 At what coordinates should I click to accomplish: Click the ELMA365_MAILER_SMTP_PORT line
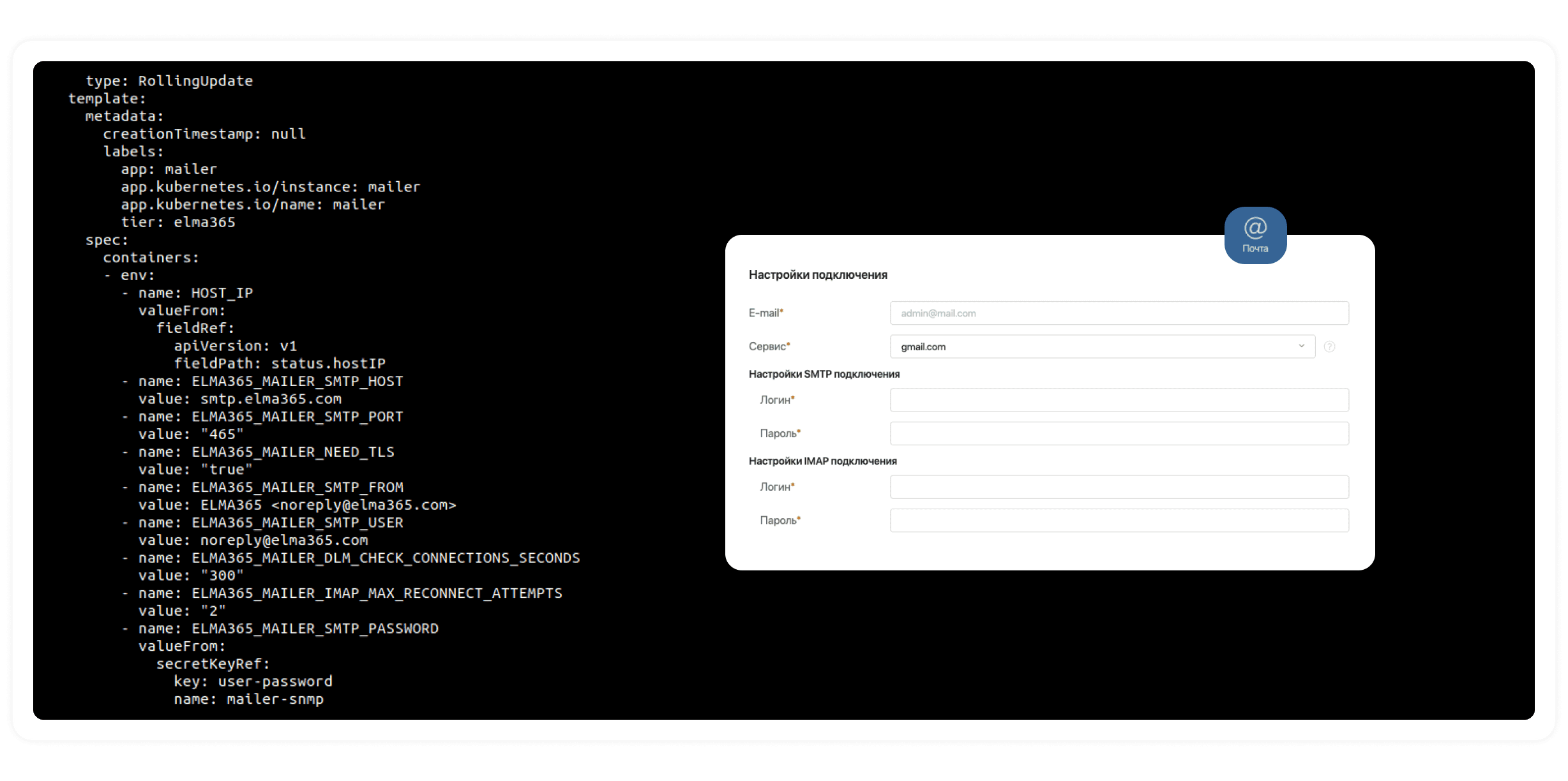click(263, 417)
